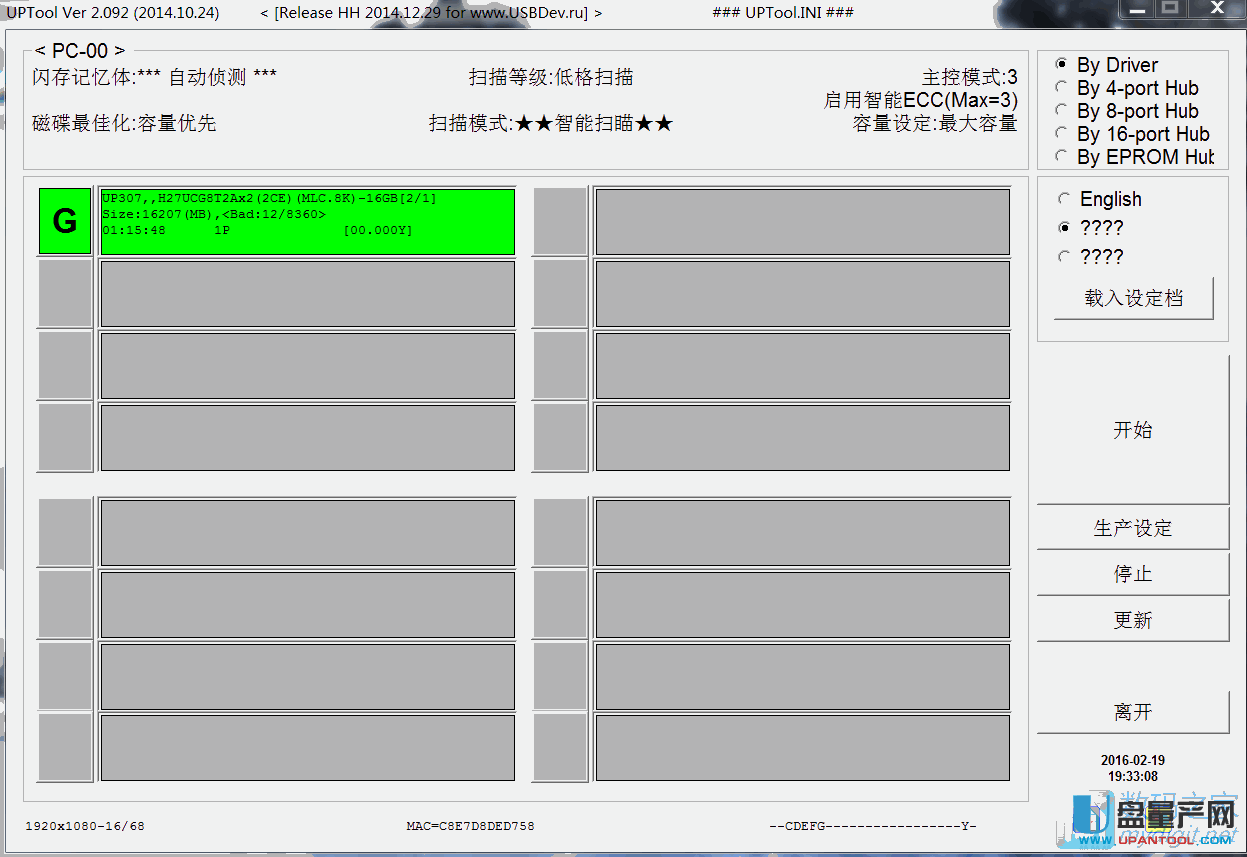Enable the By 16-port Hub option
1247x857 pixels.
click(x=1062, y=134)
